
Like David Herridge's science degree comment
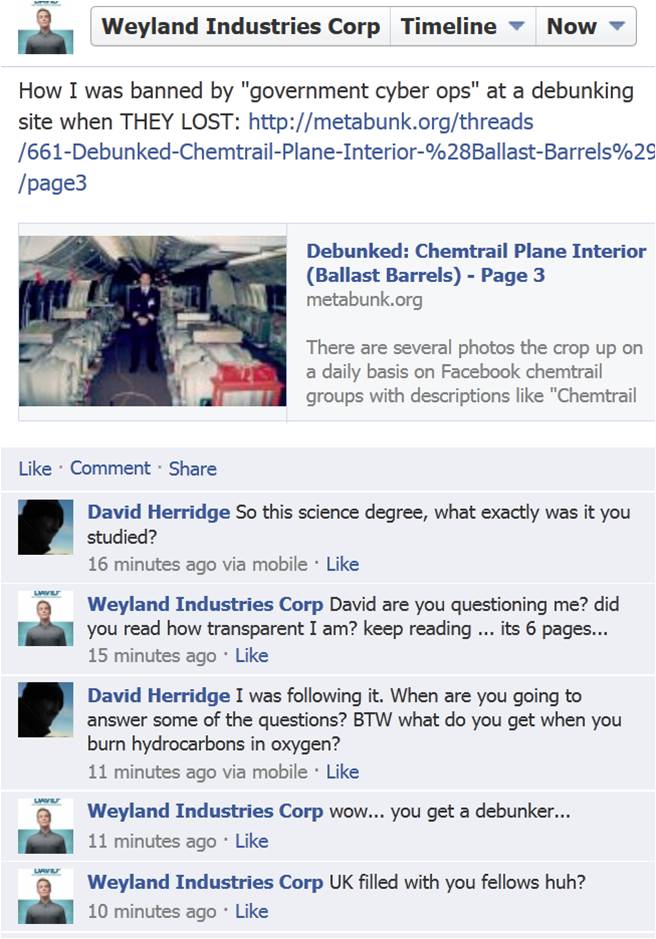(x=343, y=564)
